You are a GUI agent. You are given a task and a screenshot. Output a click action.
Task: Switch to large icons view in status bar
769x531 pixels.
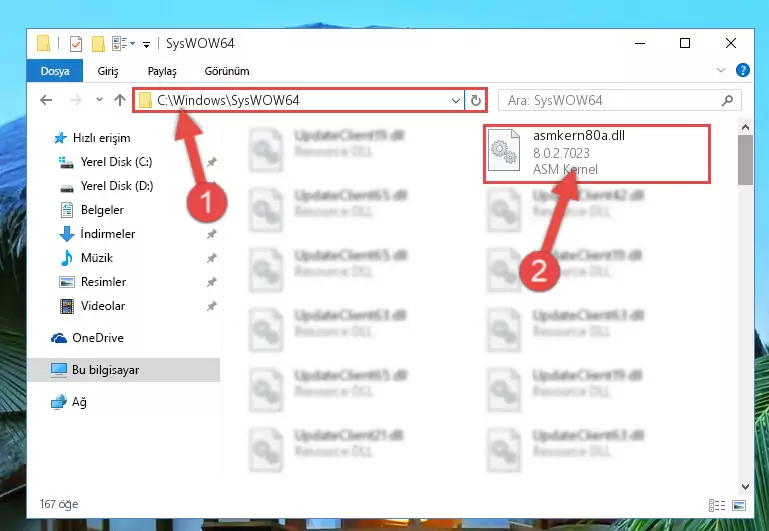(739, 505)
